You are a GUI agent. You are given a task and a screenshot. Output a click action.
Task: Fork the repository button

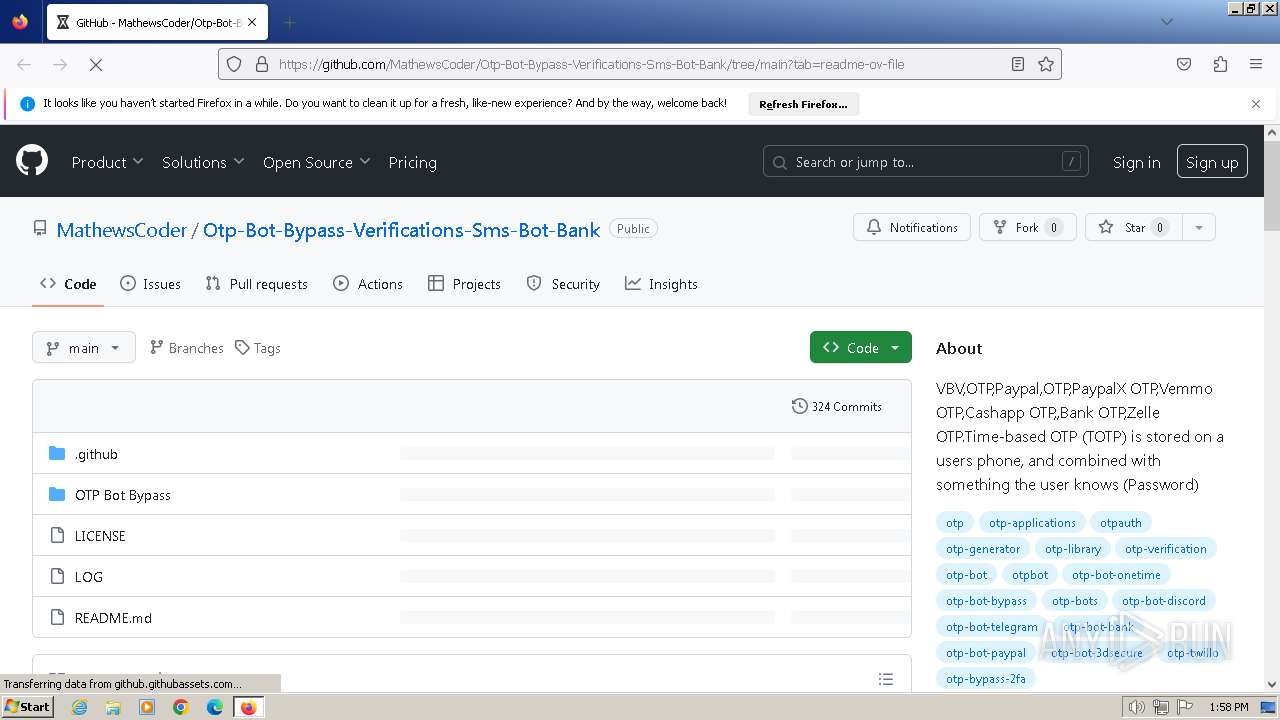pos(1027,227)
